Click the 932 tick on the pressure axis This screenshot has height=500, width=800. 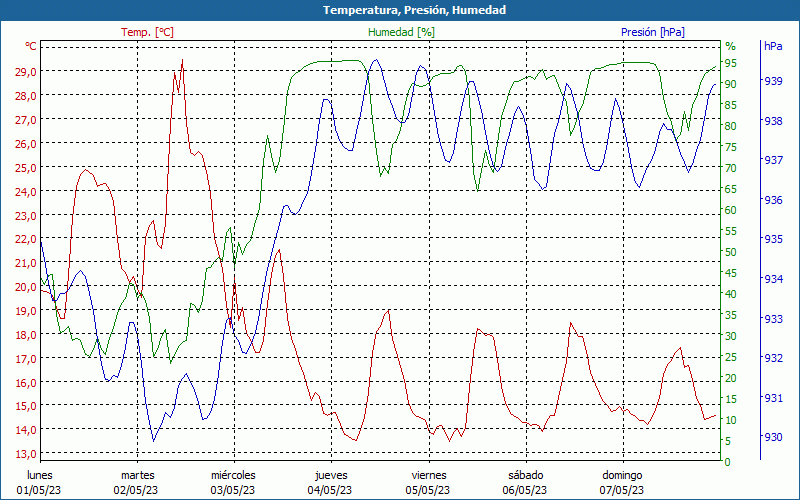pos(773,358)
